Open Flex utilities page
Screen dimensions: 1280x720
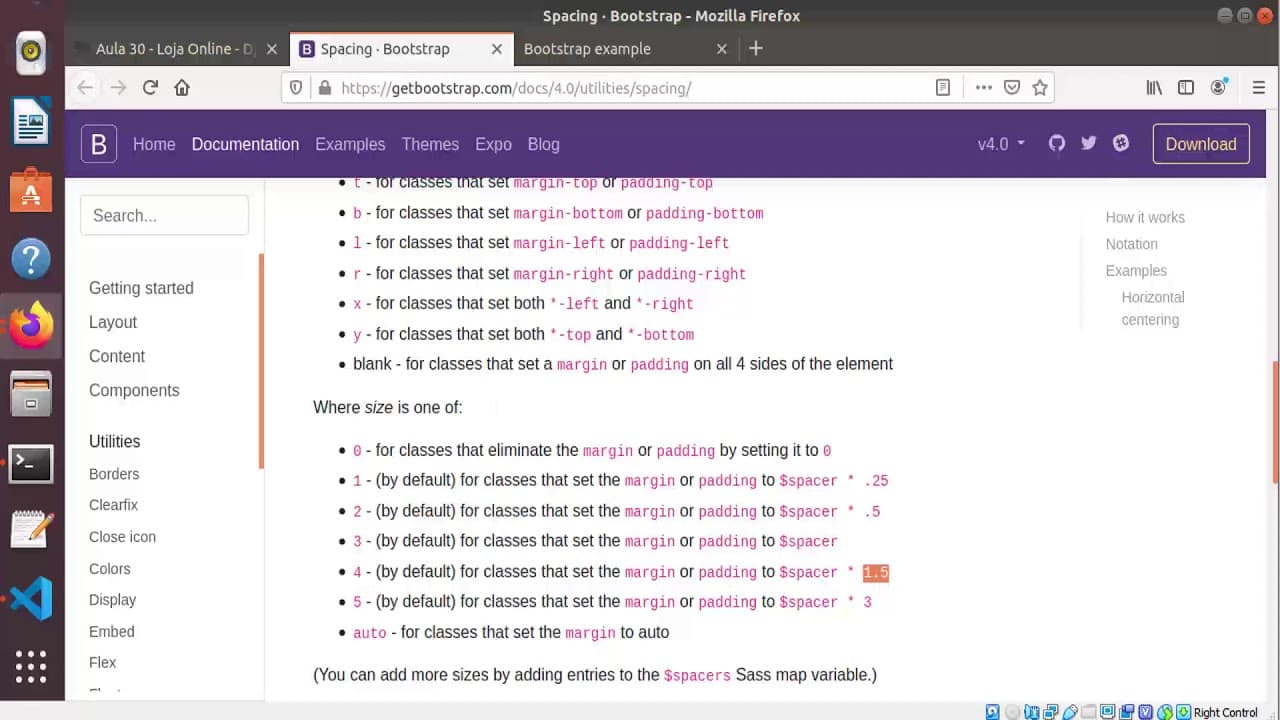(102, 663)
